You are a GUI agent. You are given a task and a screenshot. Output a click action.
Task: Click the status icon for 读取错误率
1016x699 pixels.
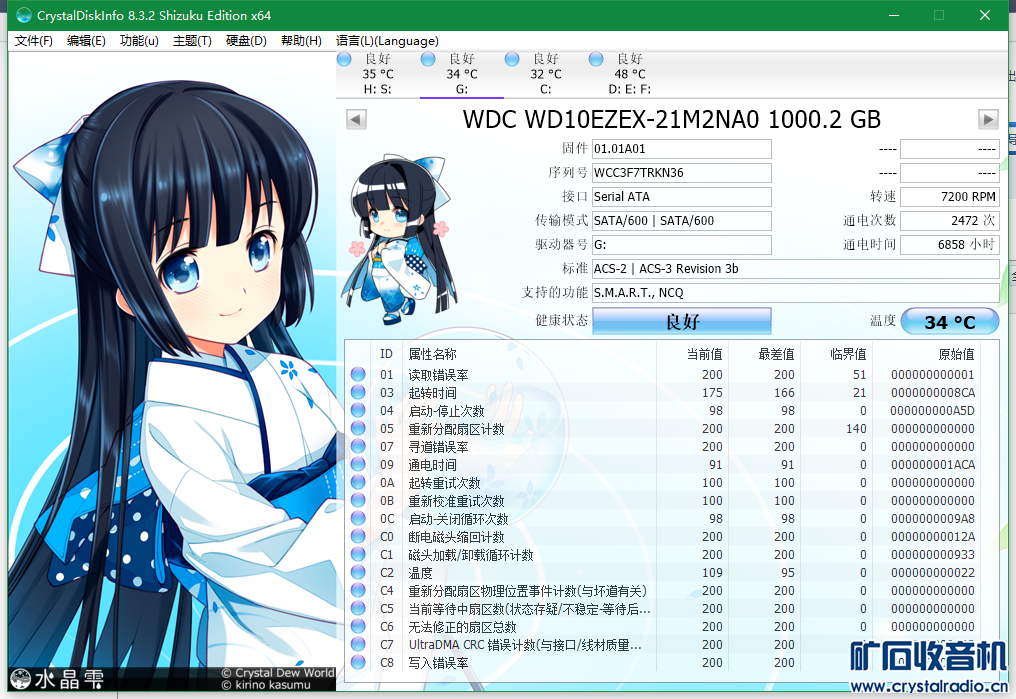click(358, 374)
